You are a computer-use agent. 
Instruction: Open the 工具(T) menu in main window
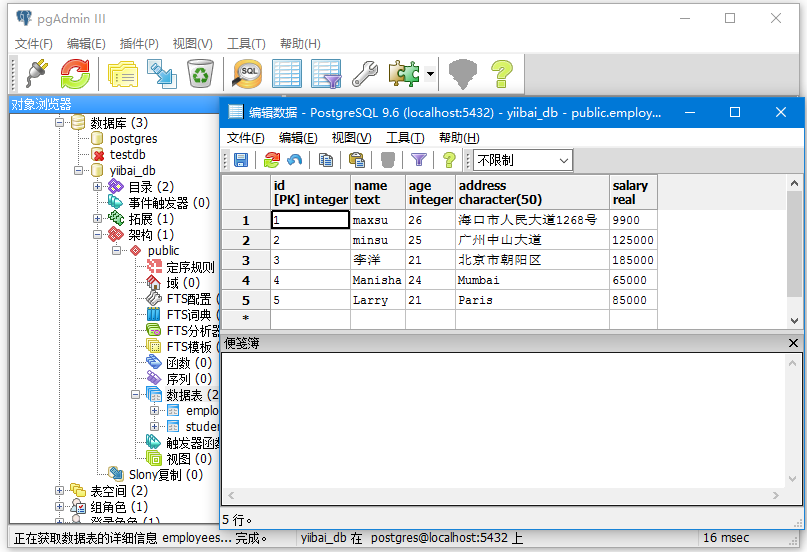[246, 44]
